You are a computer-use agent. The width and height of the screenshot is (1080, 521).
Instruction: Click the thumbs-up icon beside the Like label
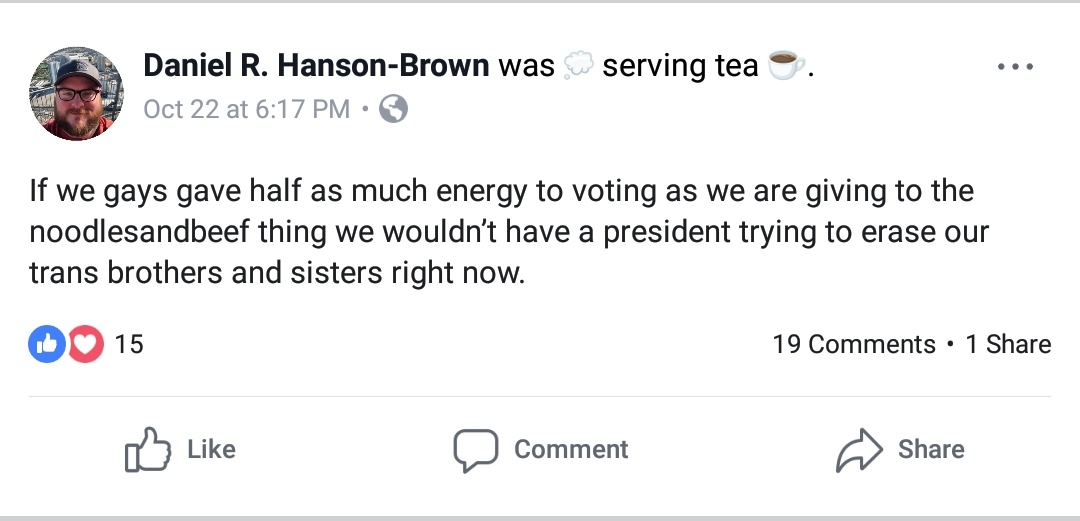click(147, 449)
